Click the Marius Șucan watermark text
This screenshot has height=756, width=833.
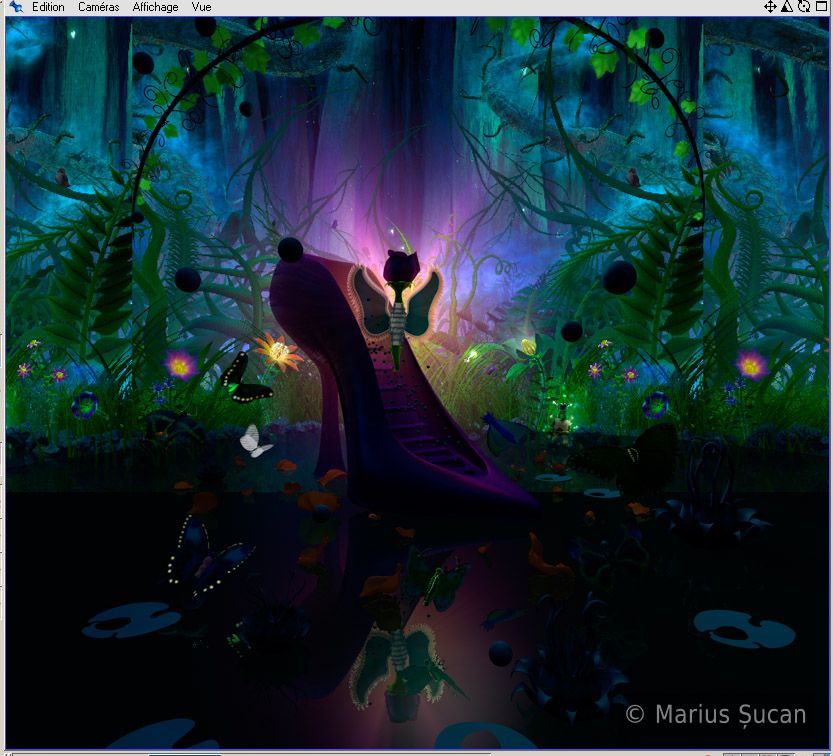pyautogui.click(x=716, y=714)
